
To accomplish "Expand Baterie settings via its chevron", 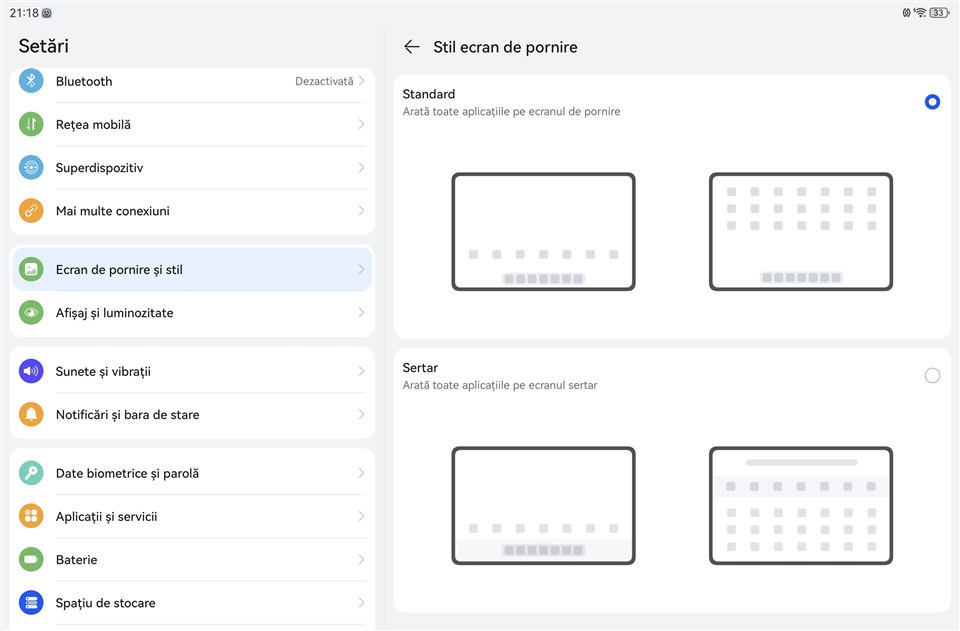I will coord(361,560).
